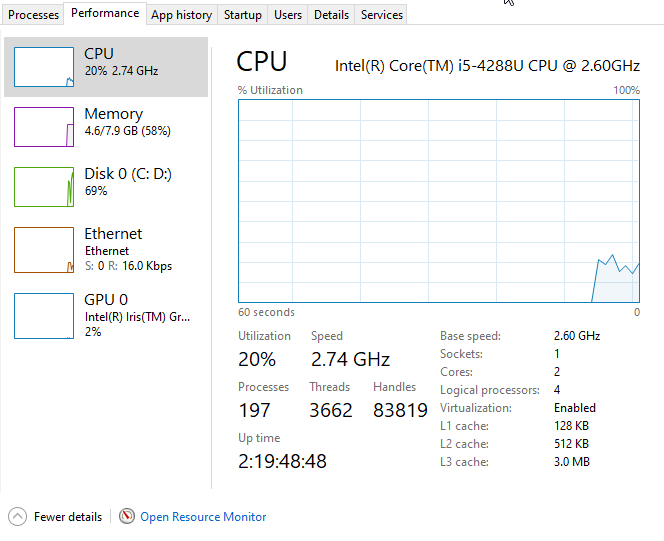Click the Fewer details label
The height and width of the screenshot is (541, 664).
click(68, 517)
